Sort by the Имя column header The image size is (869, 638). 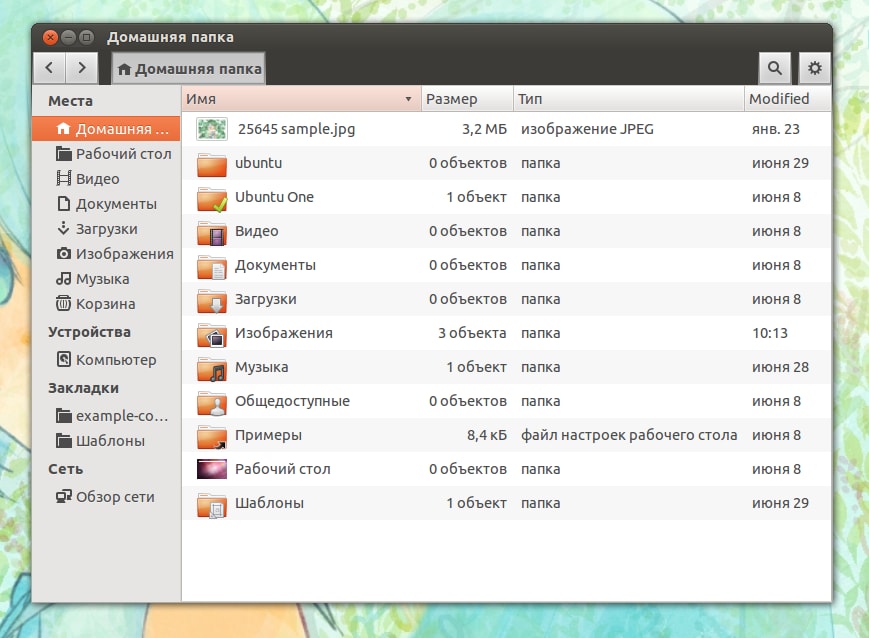click(x=301, y=99)
